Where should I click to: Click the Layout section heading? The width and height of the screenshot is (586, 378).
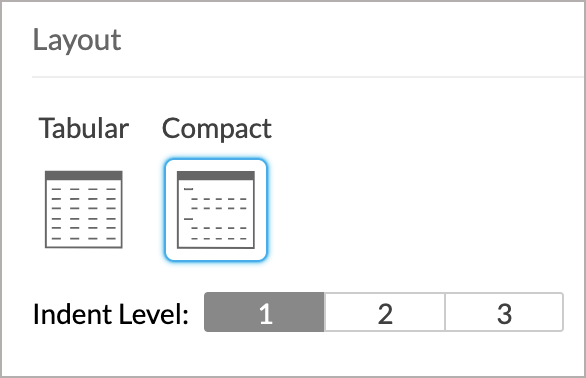pos(77,40)
